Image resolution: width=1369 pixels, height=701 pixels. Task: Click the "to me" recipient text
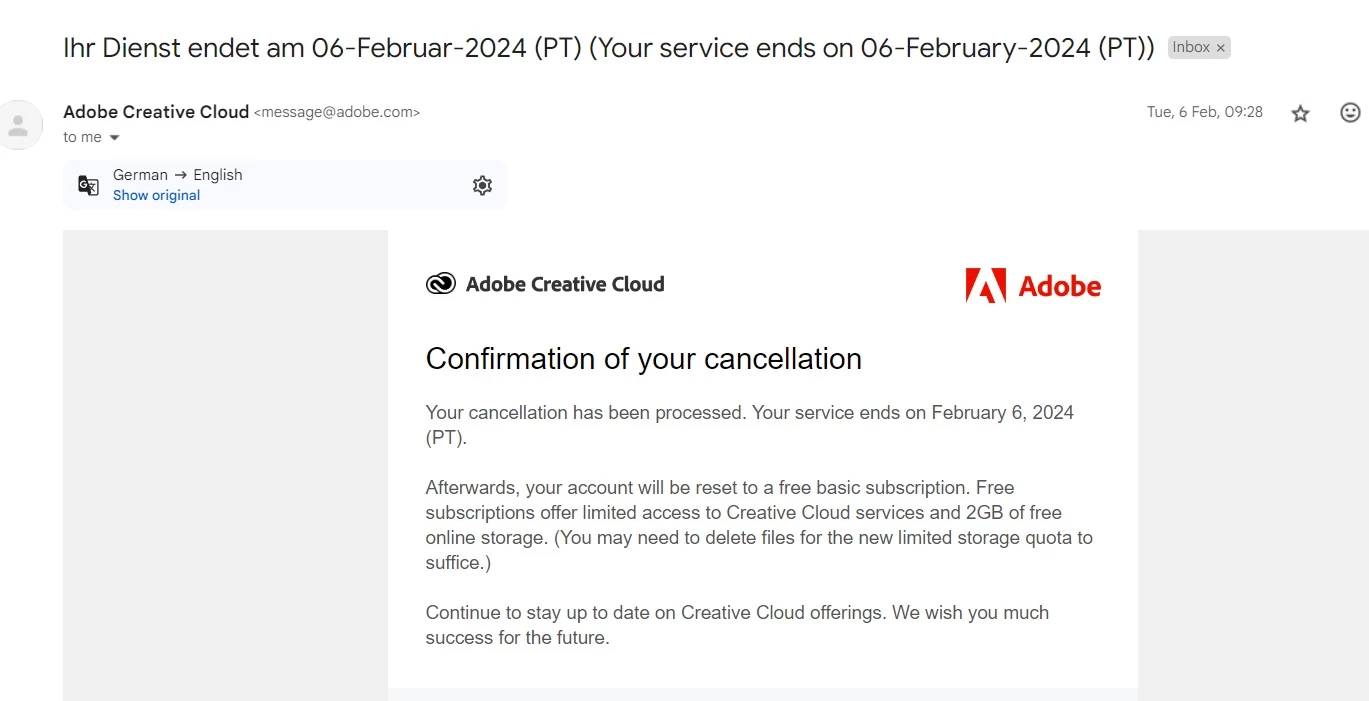[x=82, y=137]
